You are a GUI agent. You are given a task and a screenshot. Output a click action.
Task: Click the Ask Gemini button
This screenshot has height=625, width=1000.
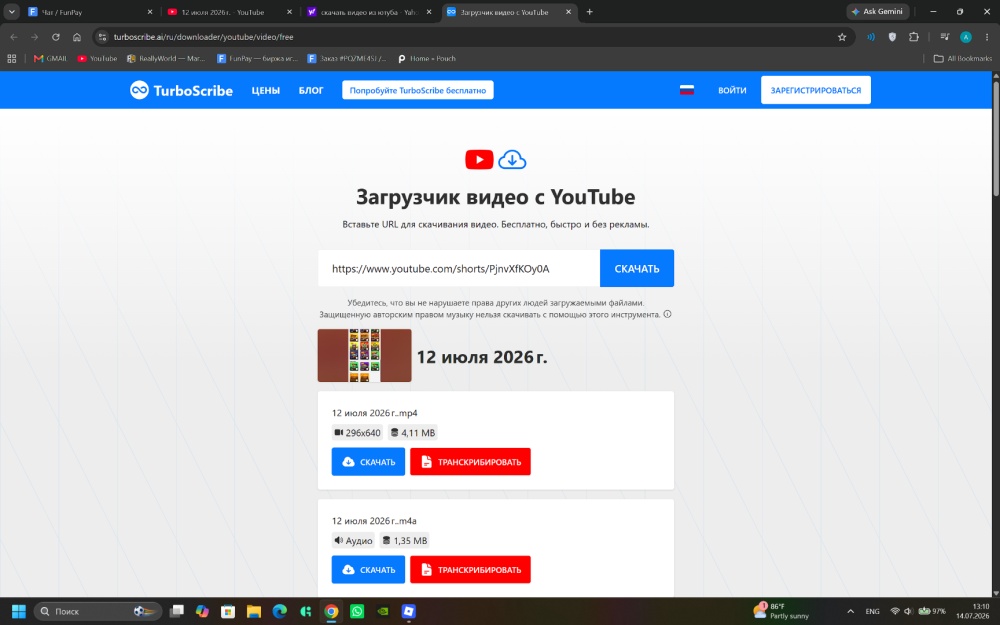pos(877,11)
